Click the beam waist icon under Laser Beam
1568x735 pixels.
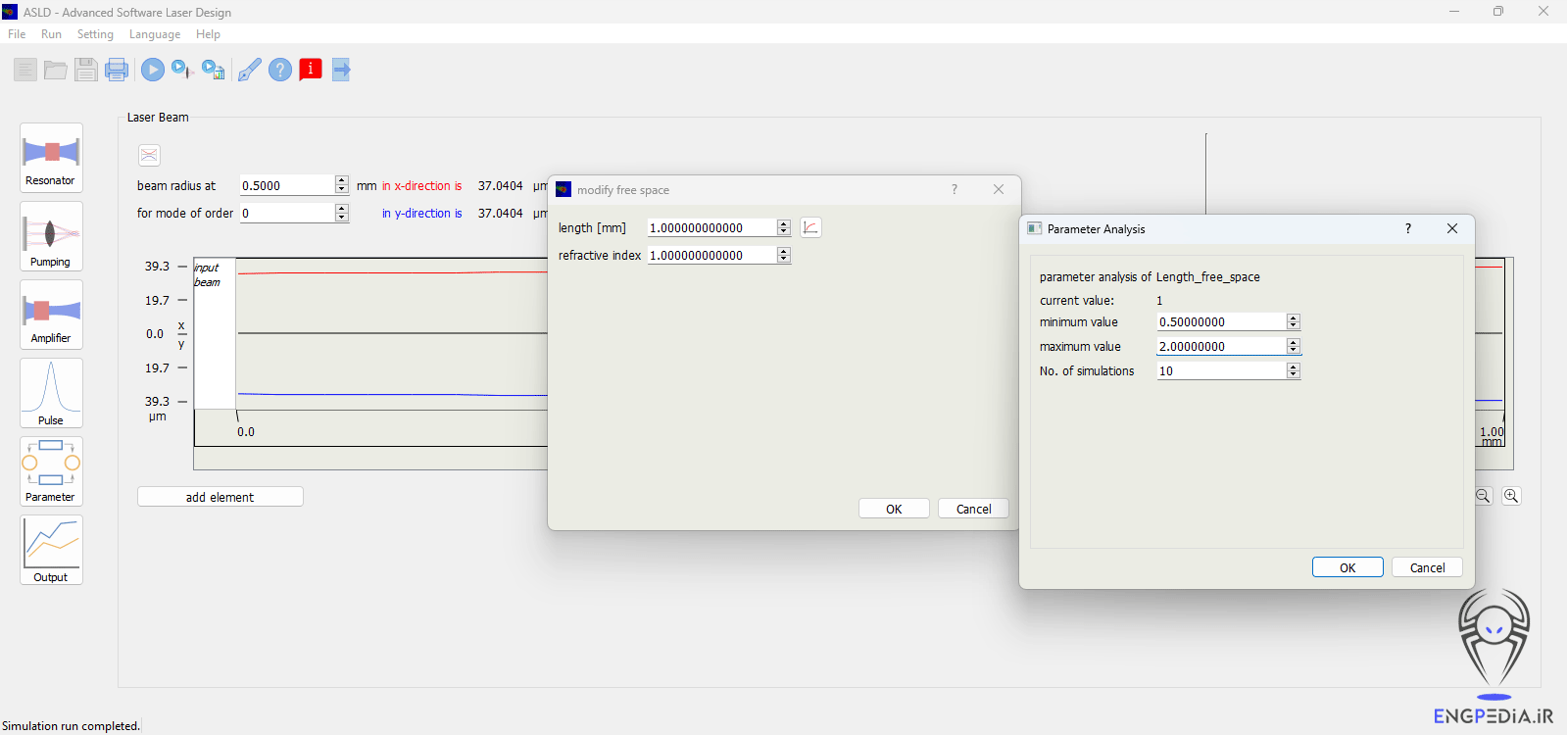[149, 155]
